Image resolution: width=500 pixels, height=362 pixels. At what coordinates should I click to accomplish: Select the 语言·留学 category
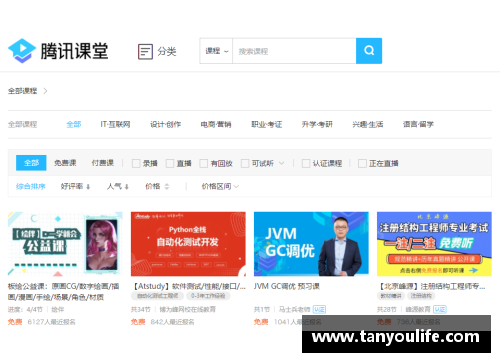click(x=418, y=124)
